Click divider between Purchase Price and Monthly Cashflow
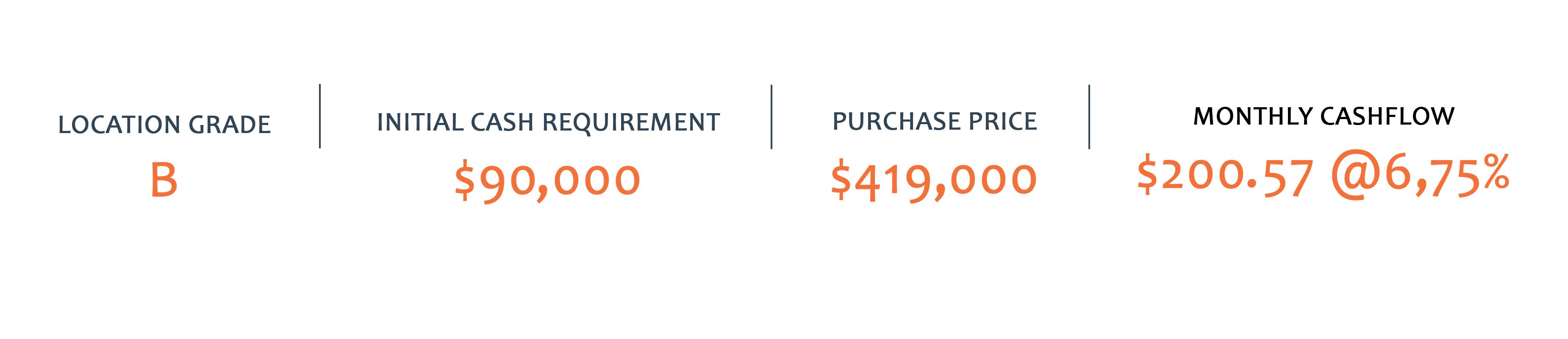Image resolution: width=1568 pixels, height=339 pixels. click(1089, 117)
